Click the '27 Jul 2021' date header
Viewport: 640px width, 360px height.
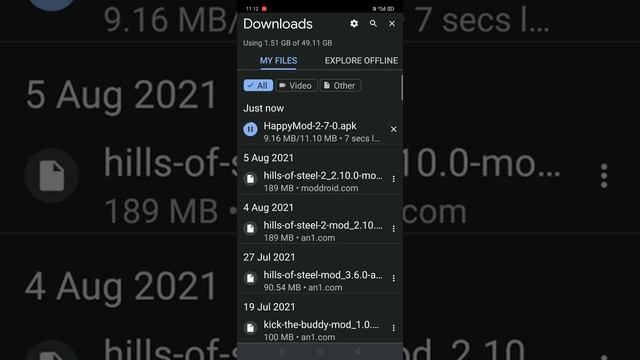click(269, 258)
